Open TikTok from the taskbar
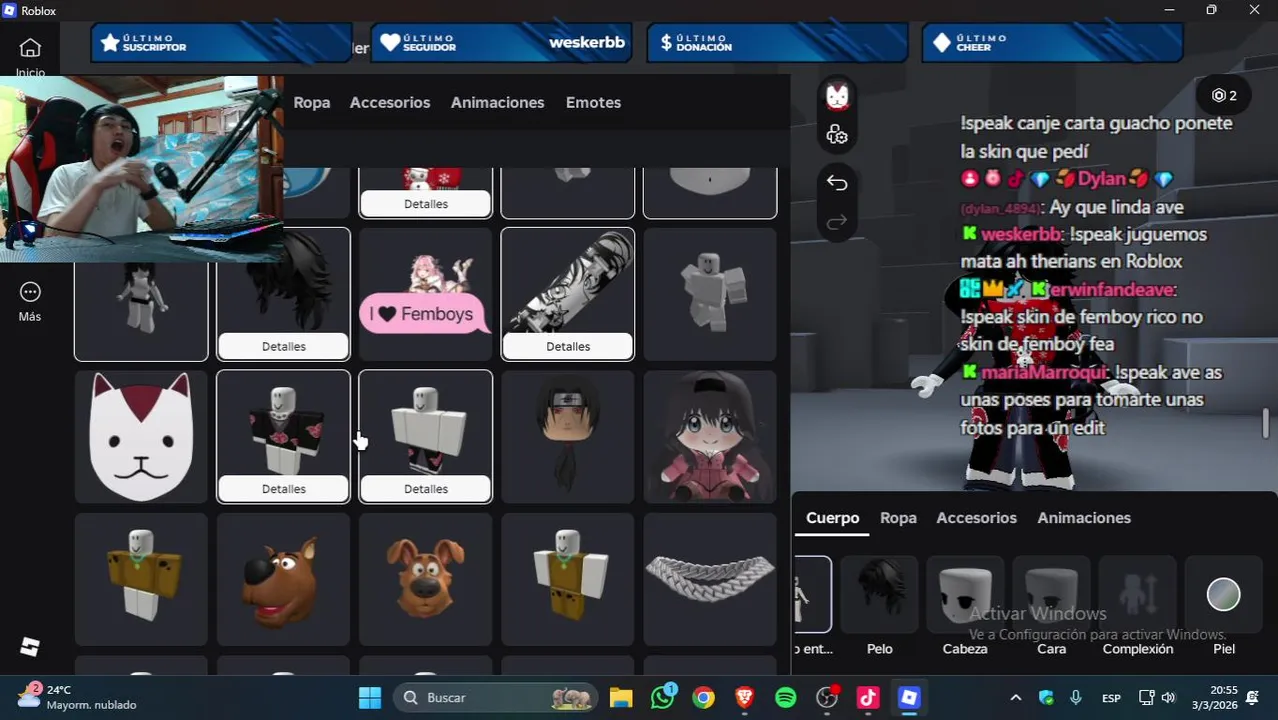The image size is (1278, 720). (x=867, y=697)
